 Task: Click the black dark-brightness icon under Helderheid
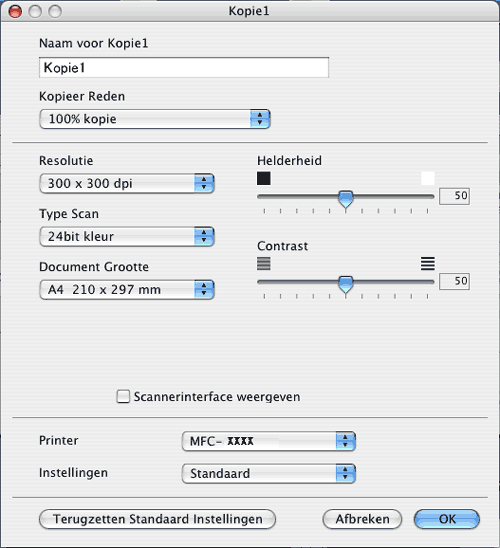pyautogui.click(x=263, y=178)
